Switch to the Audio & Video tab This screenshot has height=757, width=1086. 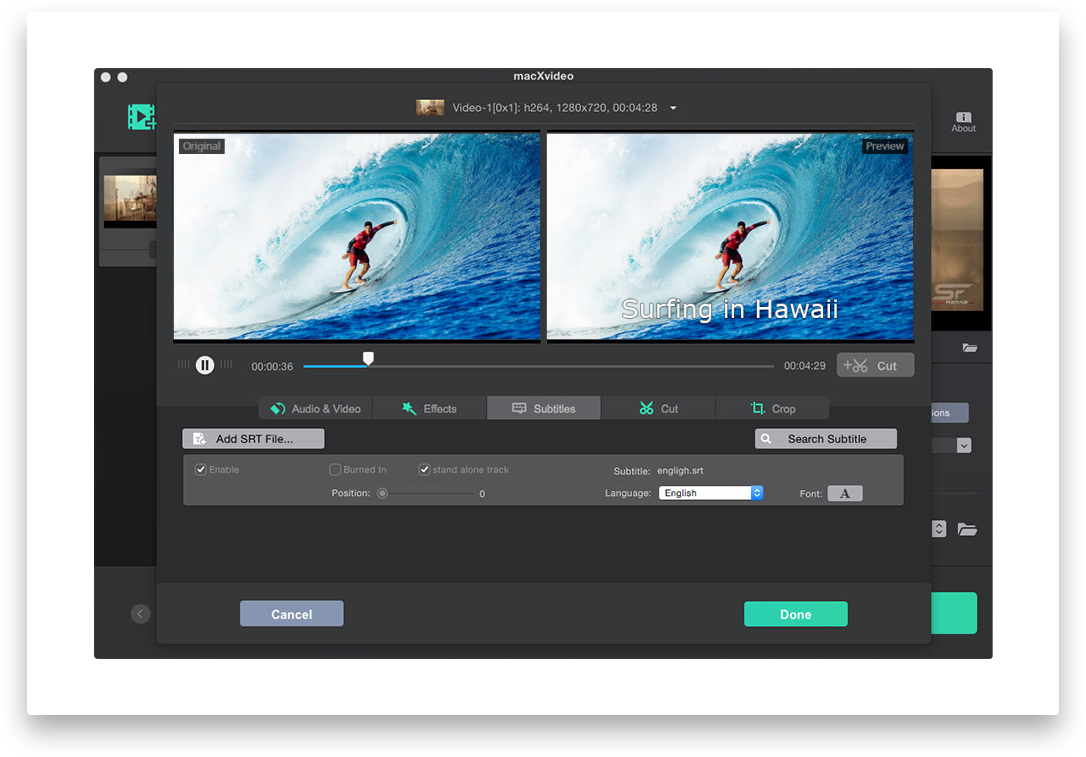(316, 409)
